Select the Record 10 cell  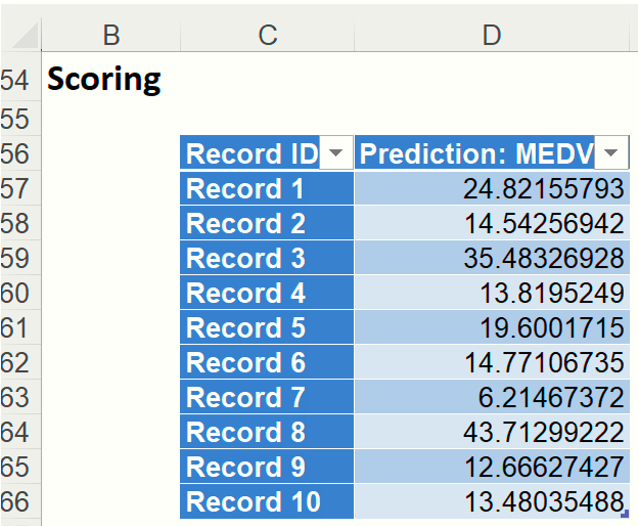[266, 502]
